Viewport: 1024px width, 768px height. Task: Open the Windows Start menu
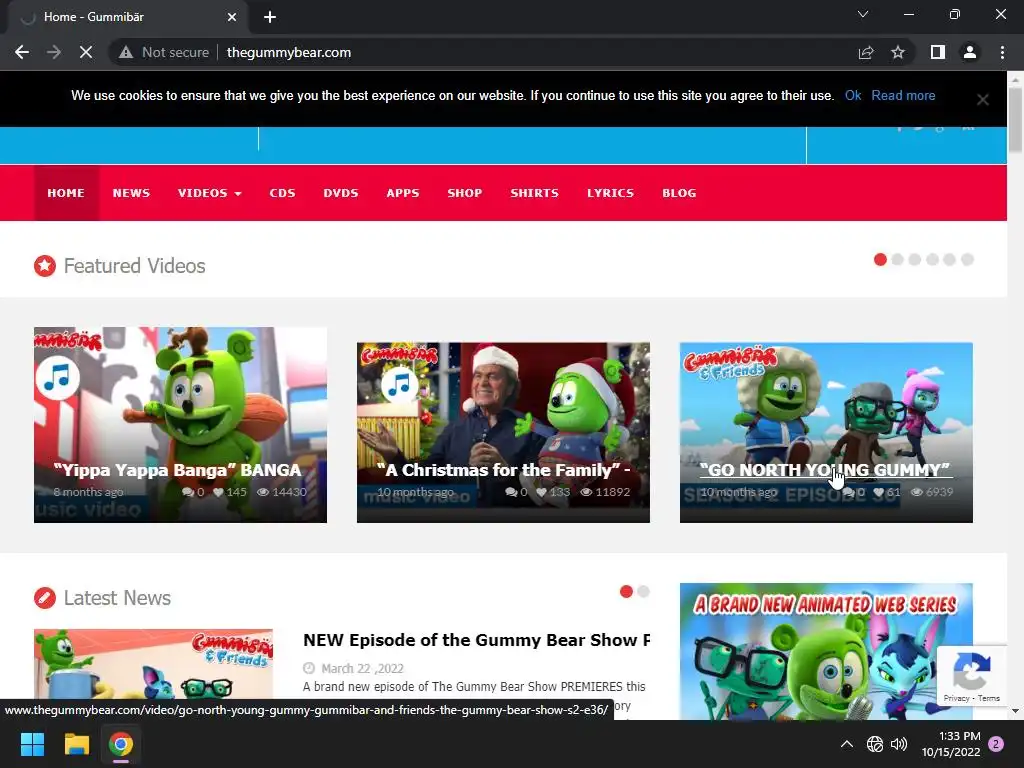[x=32, y=744]
